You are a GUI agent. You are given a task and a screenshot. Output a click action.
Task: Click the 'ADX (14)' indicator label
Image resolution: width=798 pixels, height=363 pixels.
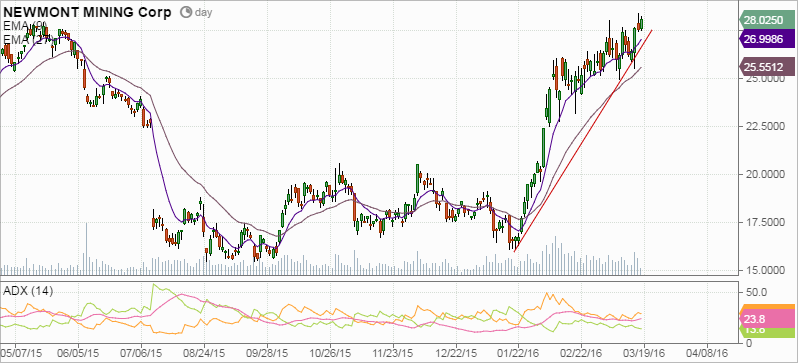pyautogui.click(x=28, y=291)
